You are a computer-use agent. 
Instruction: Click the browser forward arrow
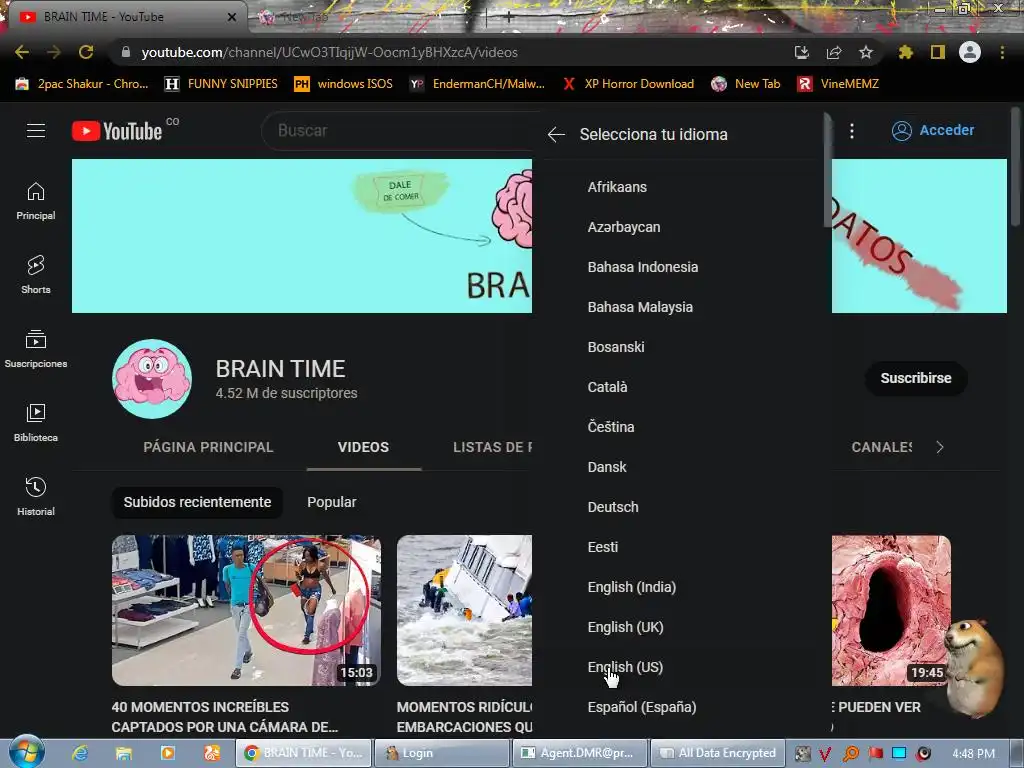pyautogui.click(x=54, y=52)
